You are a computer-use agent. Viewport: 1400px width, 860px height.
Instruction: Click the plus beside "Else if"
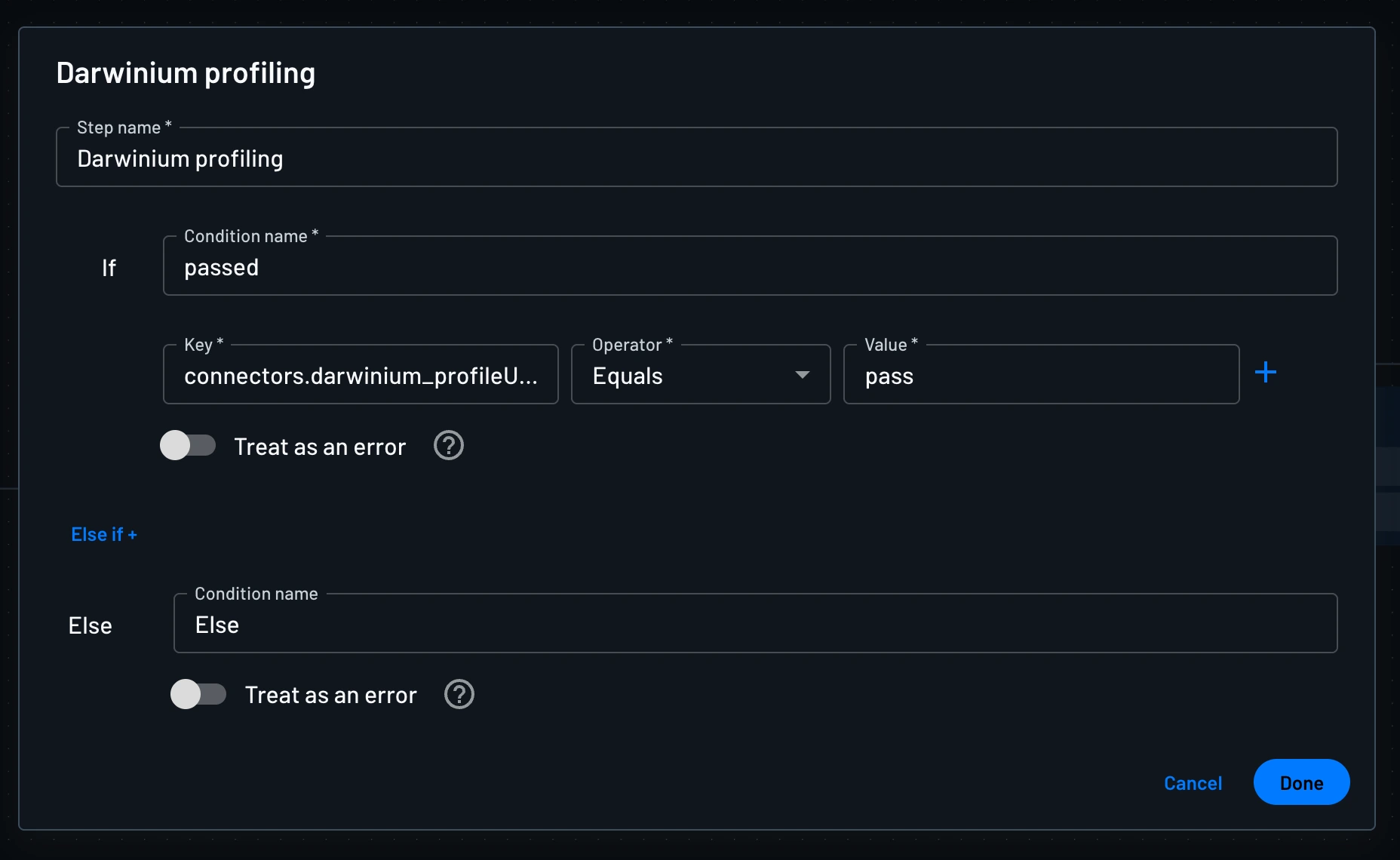(133, 534)
